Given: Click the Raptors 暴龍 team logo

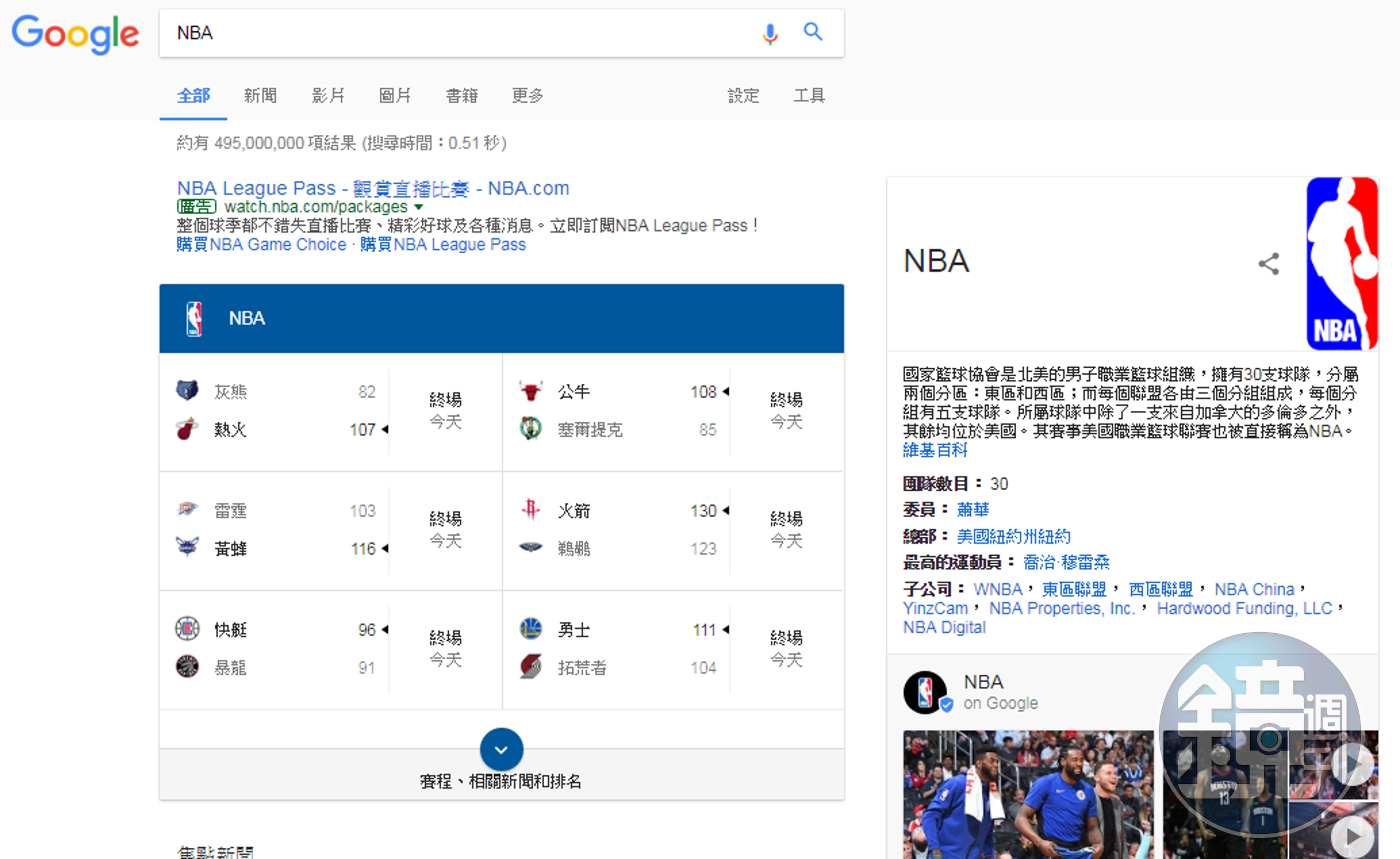Looking at the screenshot, I should click(187, 666).
